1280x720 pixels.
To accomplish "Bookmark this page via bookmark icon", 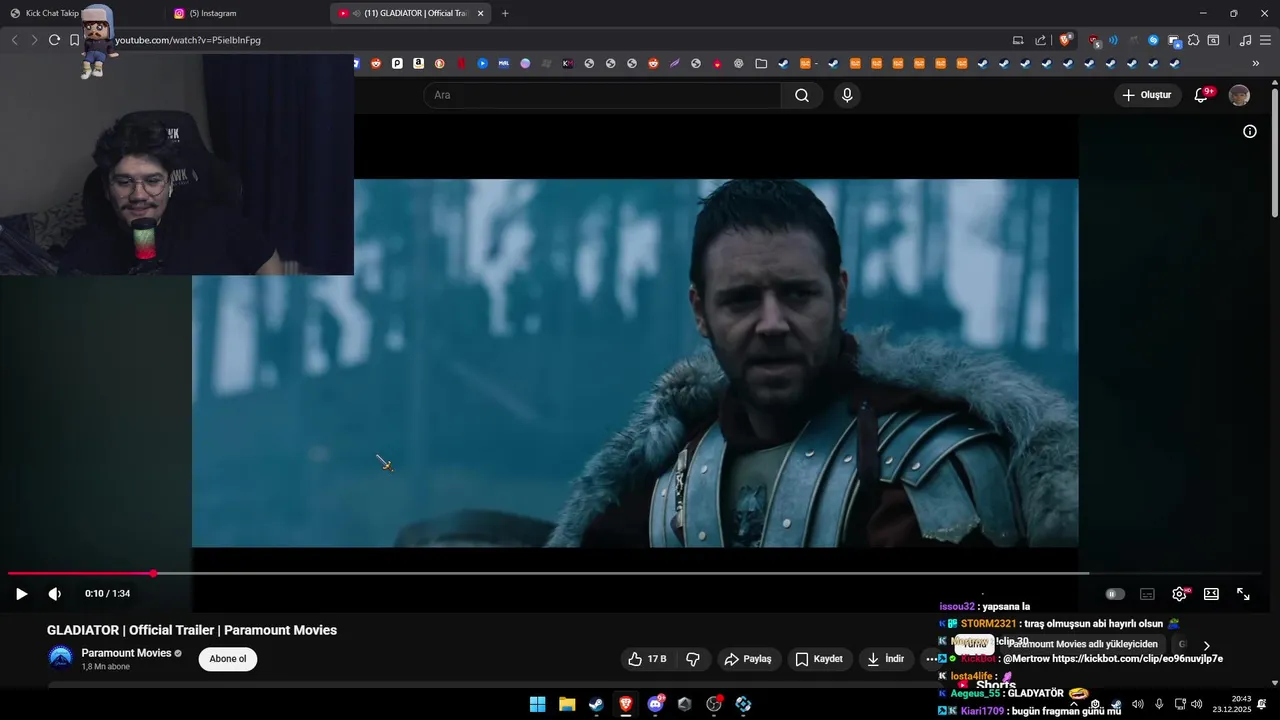I will click(74, 40).
